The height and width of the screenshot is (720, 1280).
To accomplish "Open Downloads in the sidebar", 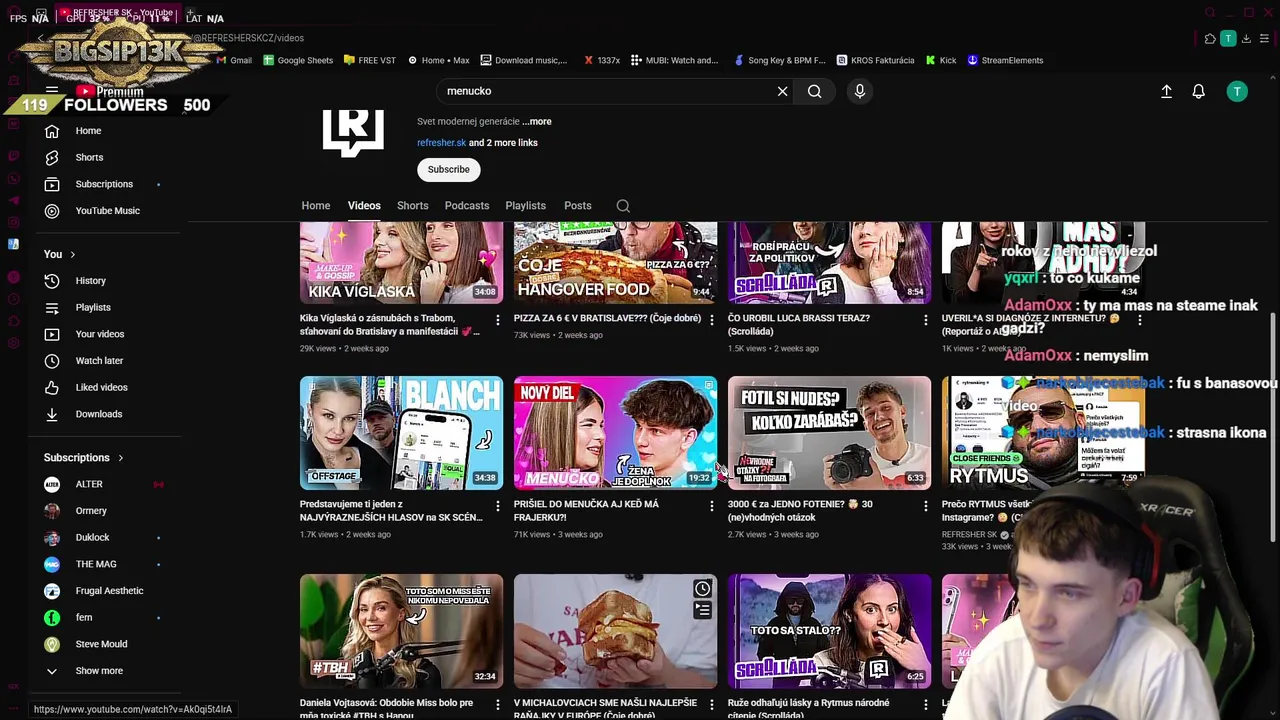I will (98, 414).
